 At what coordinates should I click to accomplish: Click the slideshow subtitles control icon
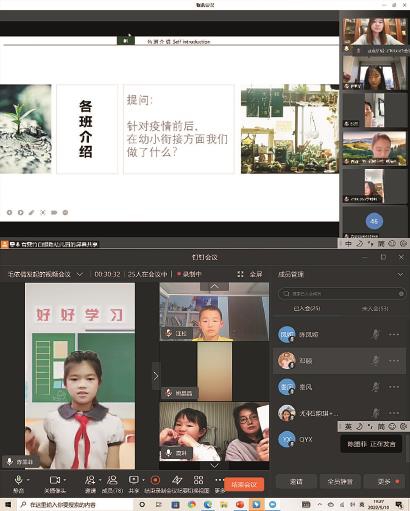pyautogui.click(x=54, y=212)
